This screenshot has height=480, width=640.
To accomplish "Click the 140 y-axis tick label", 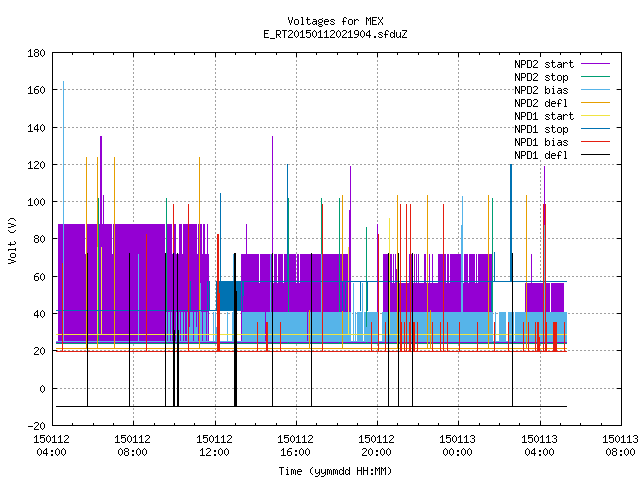I will pyautogui.click(x=36, y=128).
